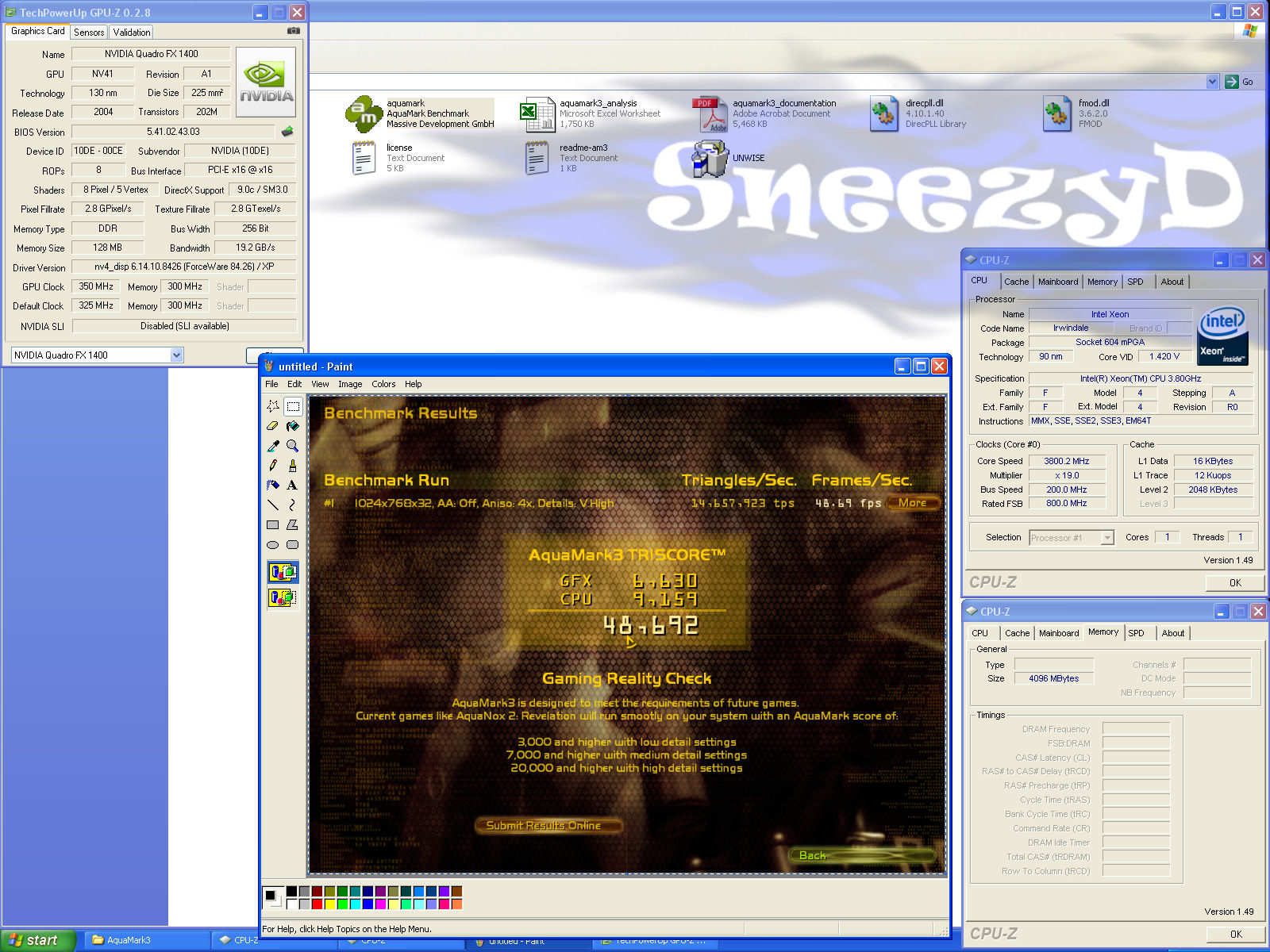Open About tab in CPU-Z processor window
The height and width of the screenshot is (952, 1270).
(1172, 282)
